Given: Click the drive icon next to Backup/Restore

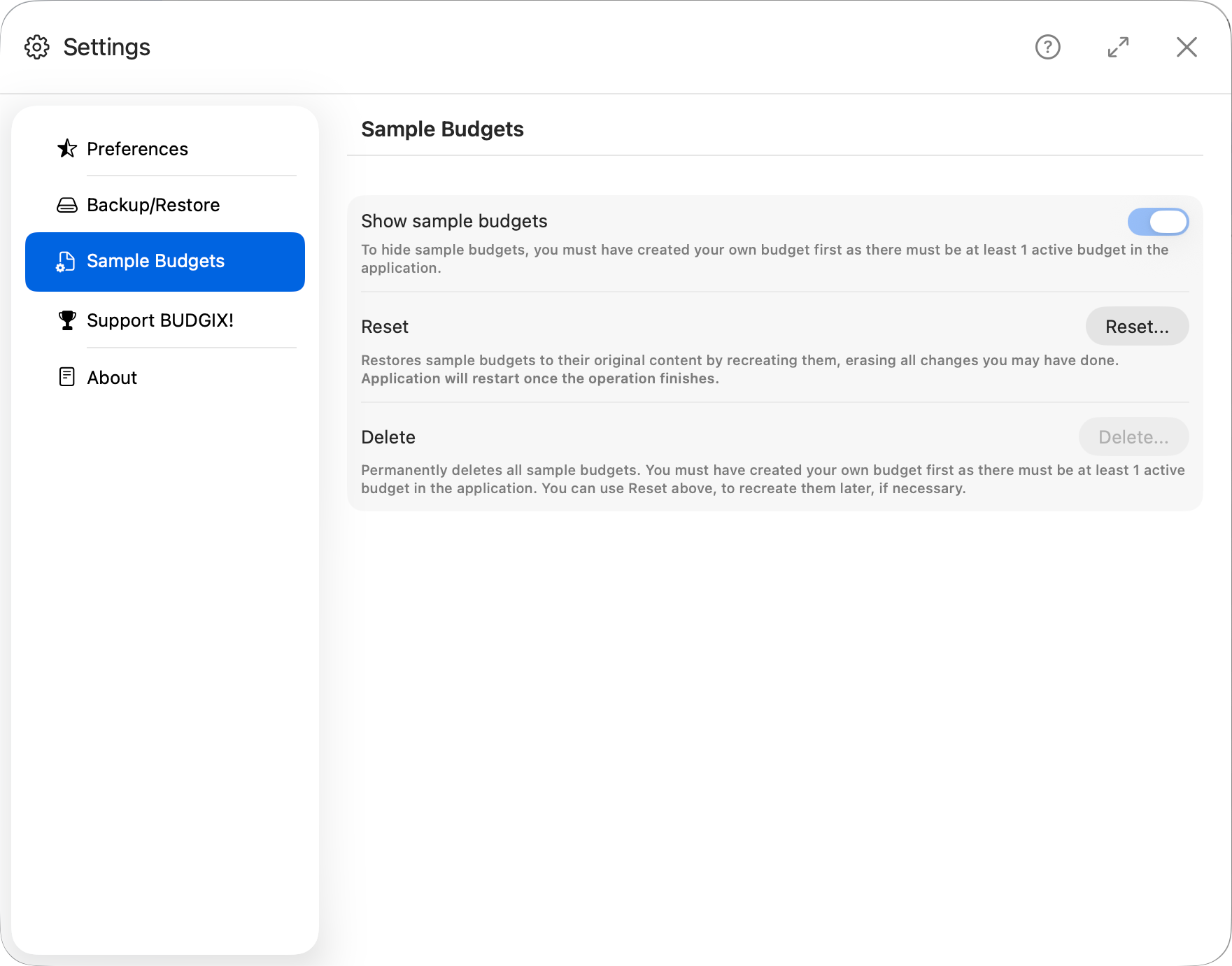Looking at the screenshot, I should pos(66,204).
